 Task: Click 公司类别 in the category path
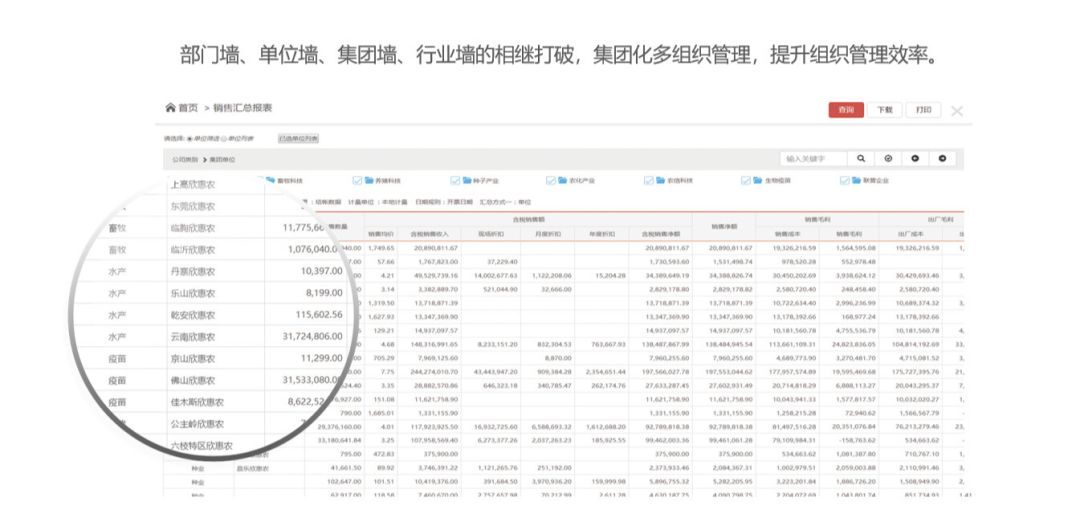185,160
